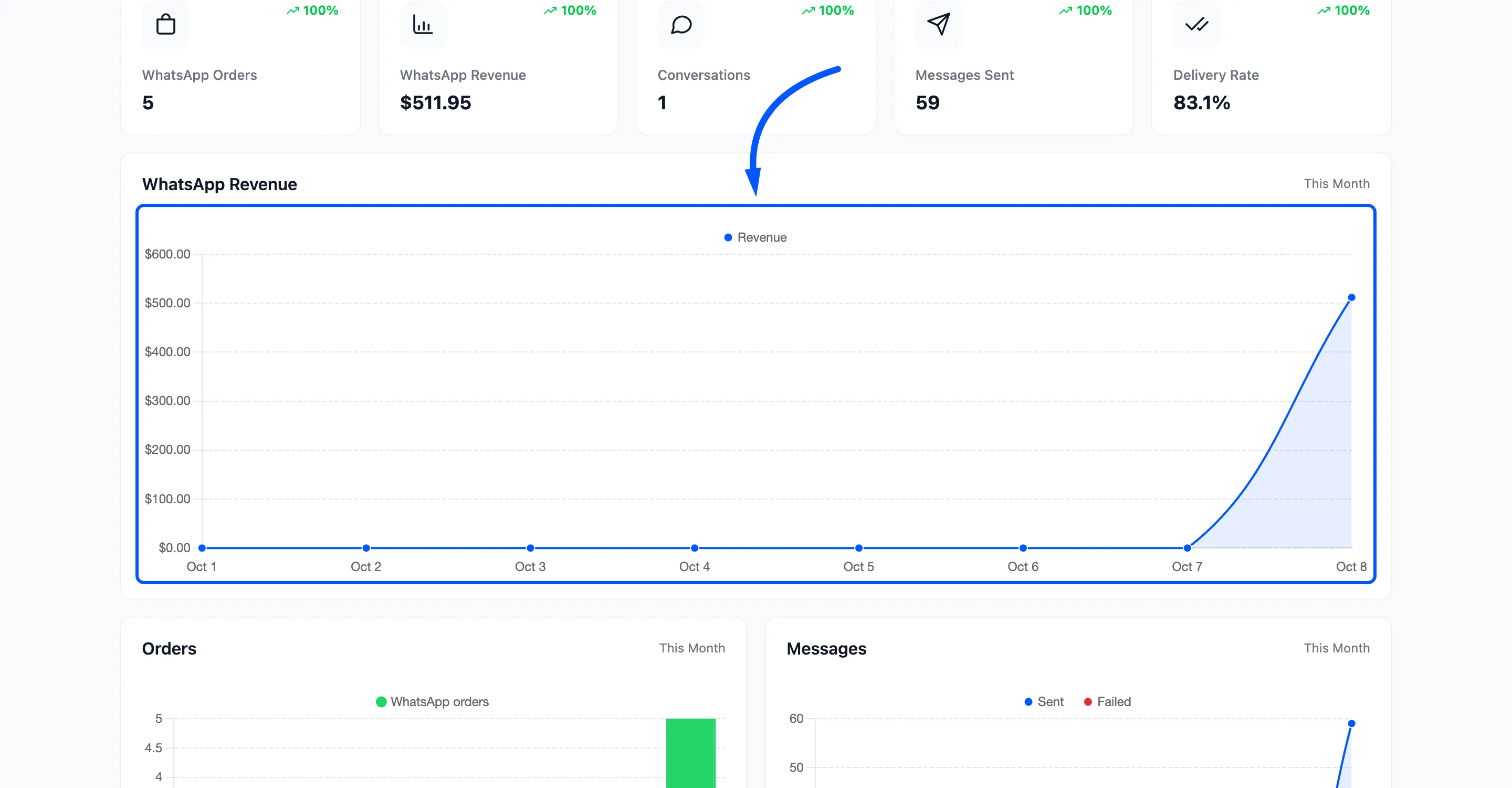Toggle the Failed legend in Messages chart
The height and width of the screenshot is (788, 1512).
[x=1107, y=702]
